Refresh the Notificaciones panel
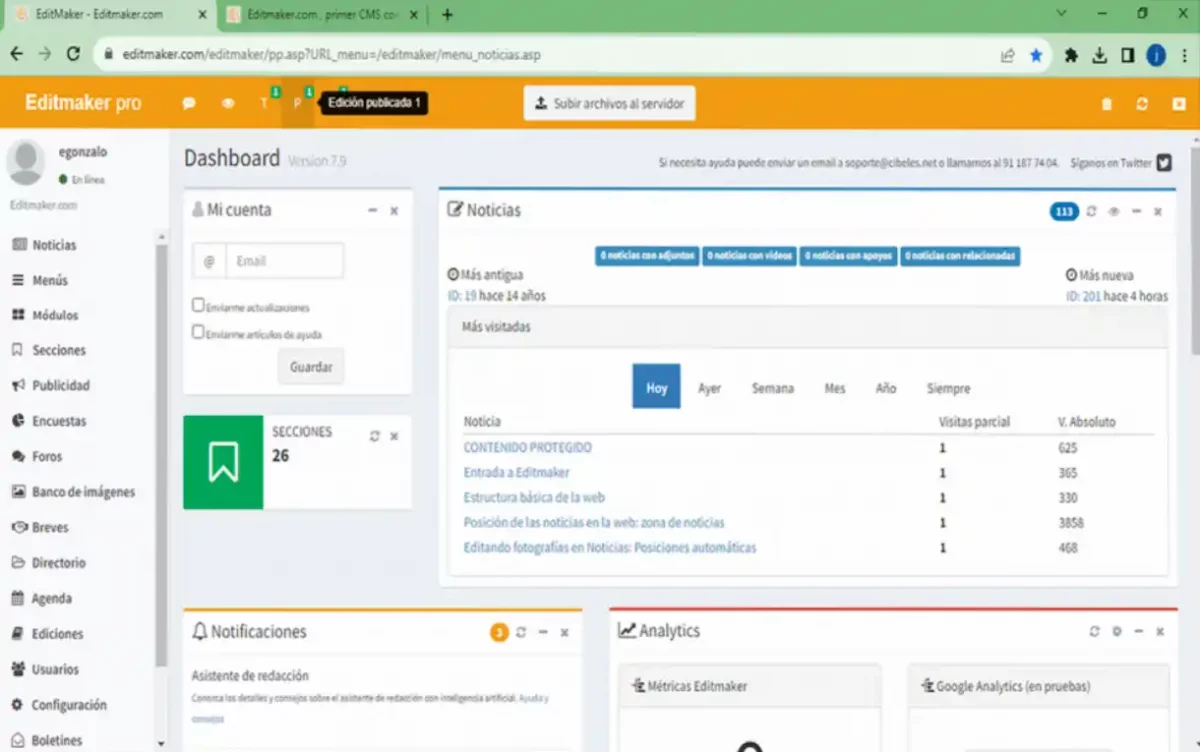This screenshot has height=752, width=1200. tap(521, 632)
